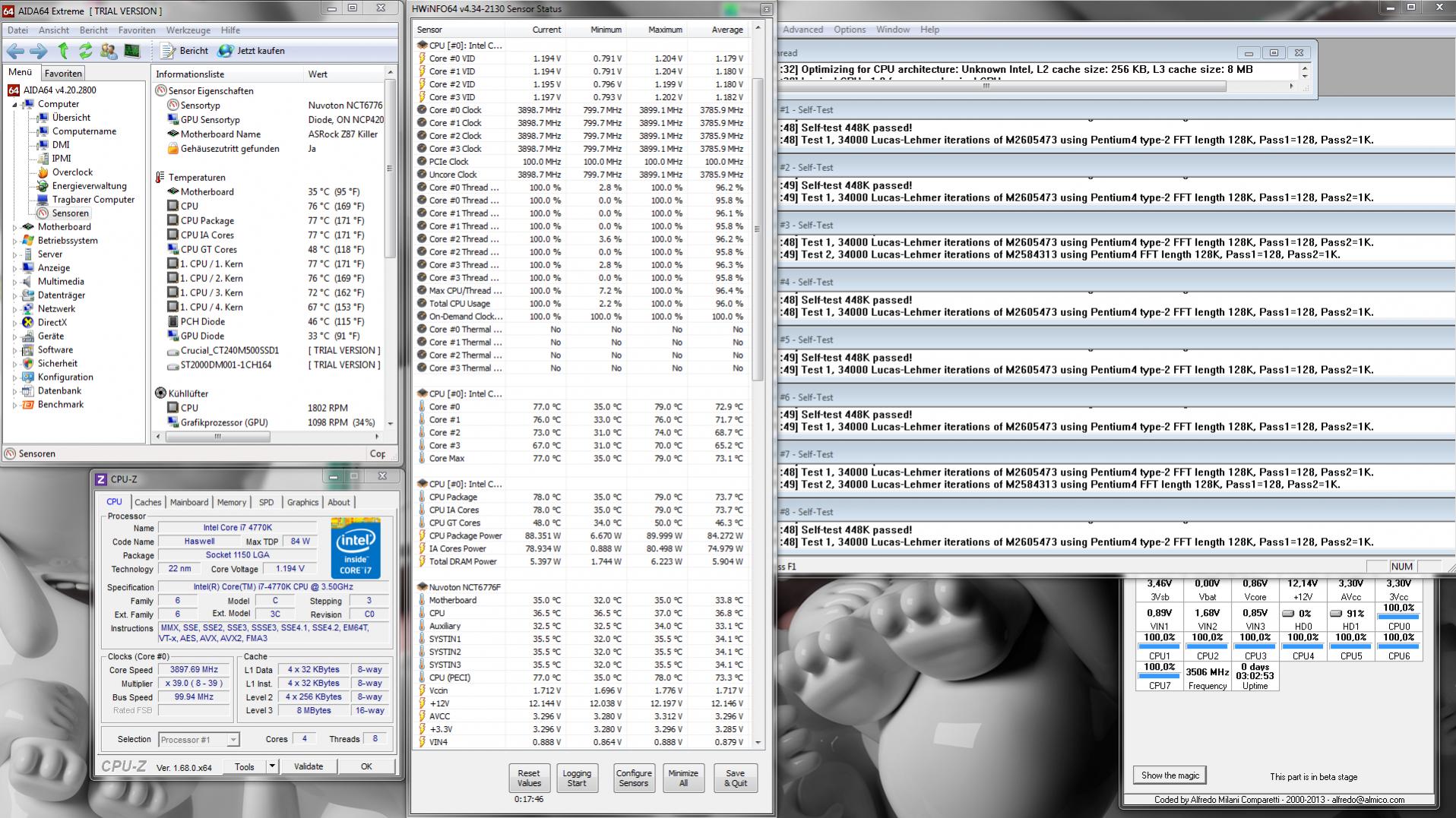Click the HWiNFO Core #0 VID lightning icon
The image size is (1456, 818).
423,58
